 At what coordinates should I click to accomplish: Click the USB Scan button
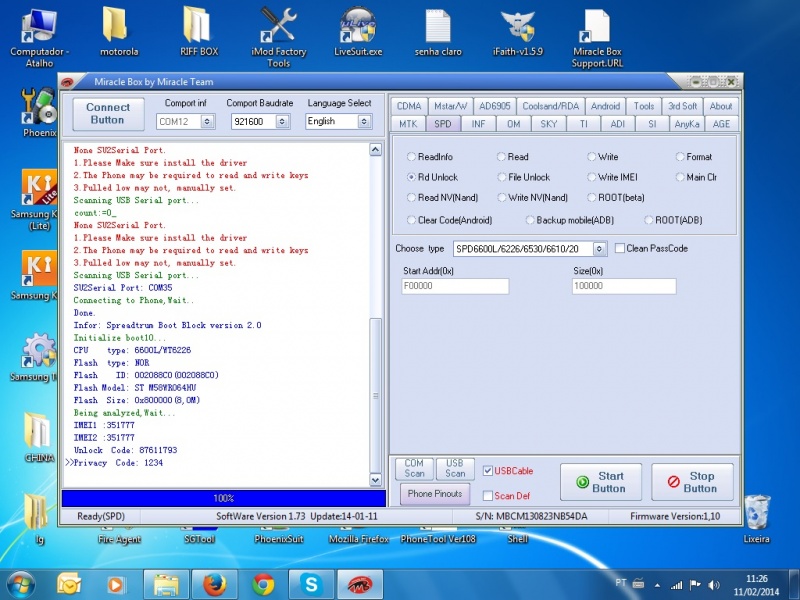click(455, 468)
